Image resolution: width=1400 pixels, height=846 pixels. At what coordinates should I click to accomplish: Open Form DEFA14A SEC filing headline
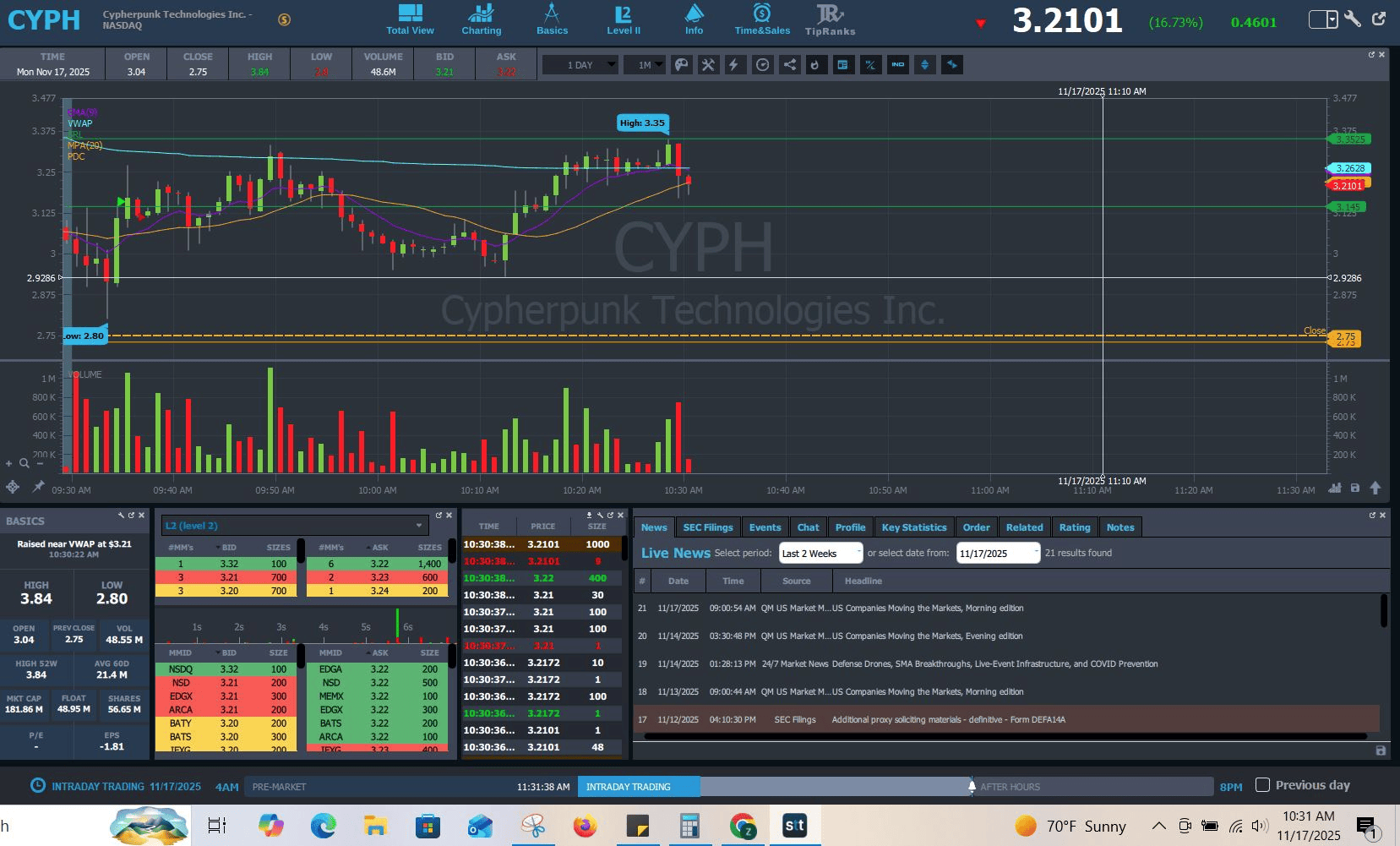[x=948, y=720]
